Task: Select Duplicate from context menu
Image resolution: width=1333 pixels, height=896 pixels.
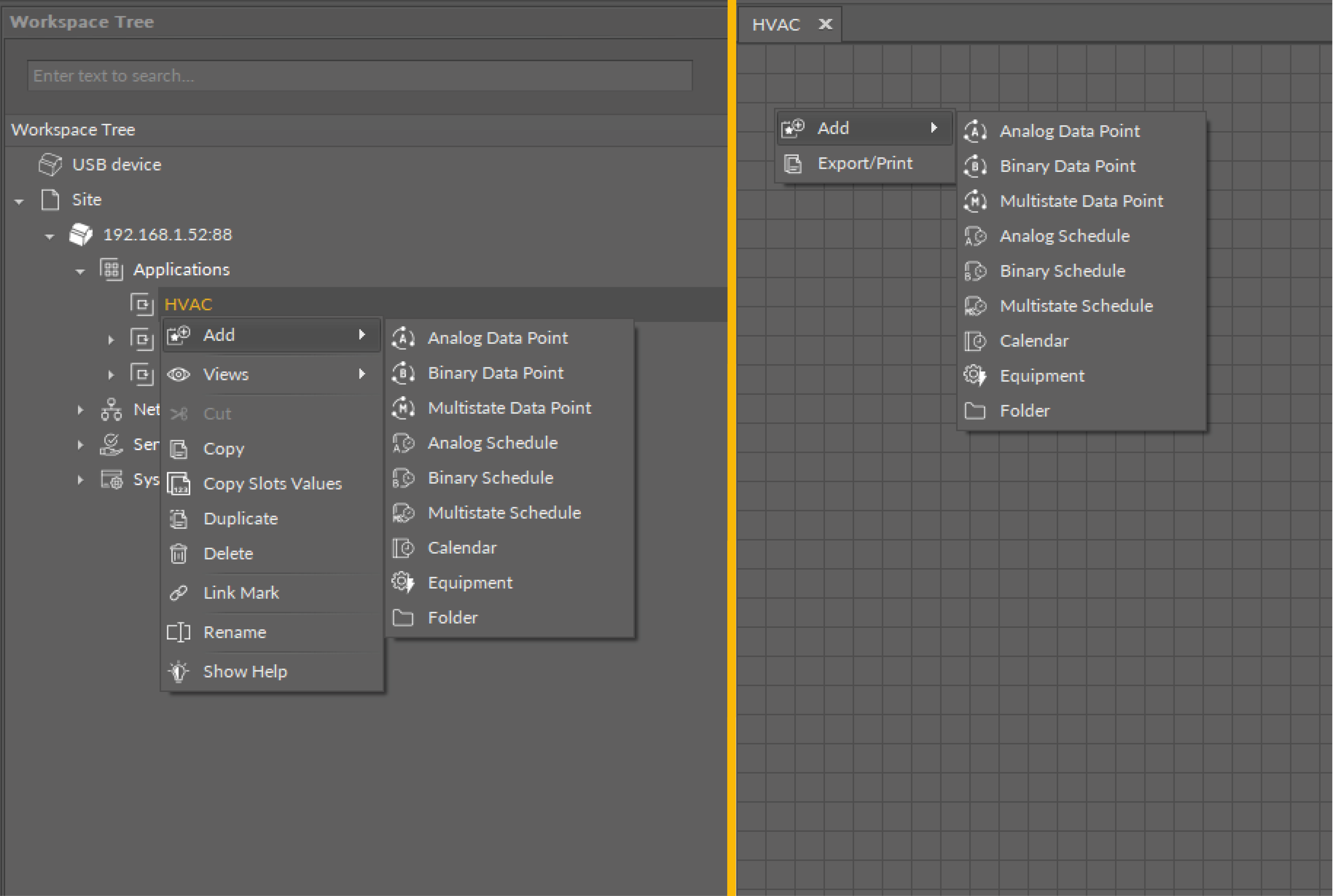Action: pos(241,519)
